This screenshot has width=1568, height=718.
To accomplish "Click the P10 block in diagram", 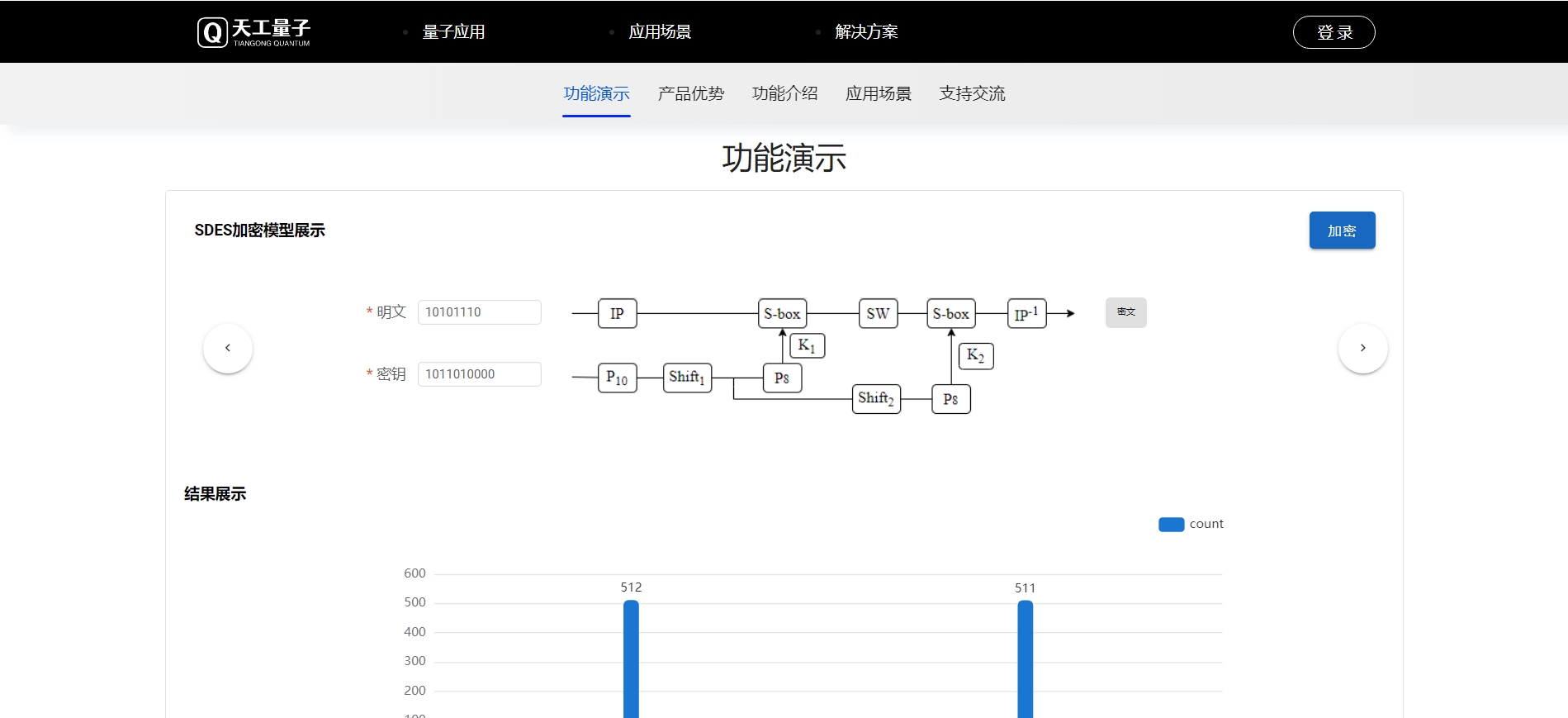I will tap(617, 378).
